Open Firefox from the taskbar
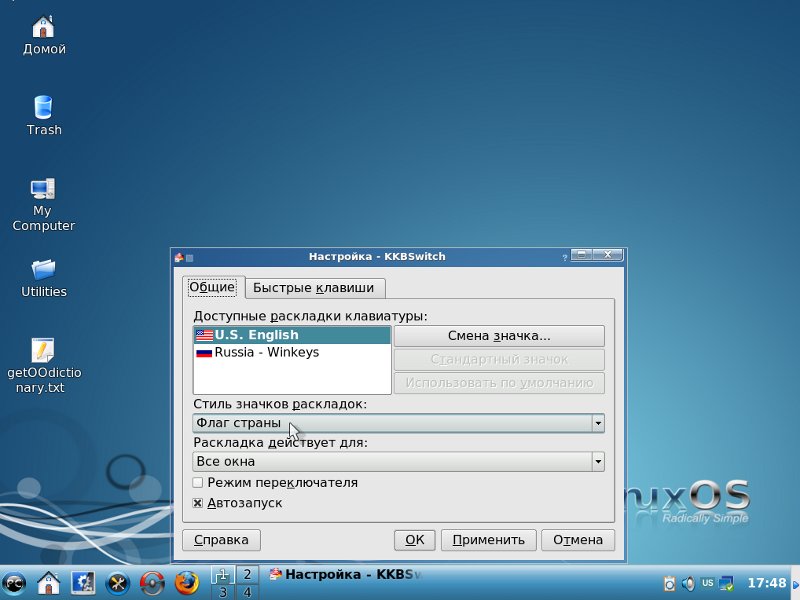This screenshot has width=800, height=600. 186,582
